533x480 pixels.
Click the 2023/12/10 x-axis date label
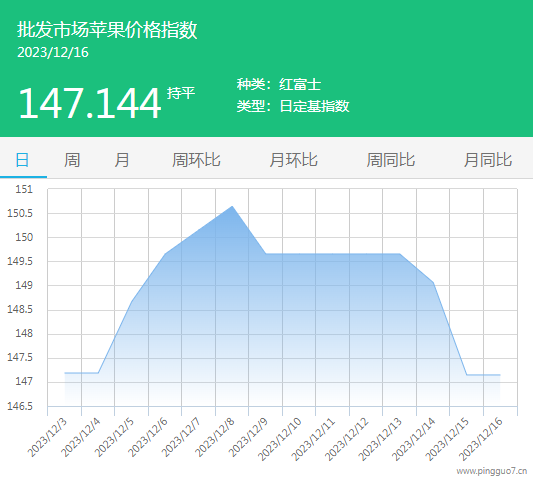tap(280, 439)
